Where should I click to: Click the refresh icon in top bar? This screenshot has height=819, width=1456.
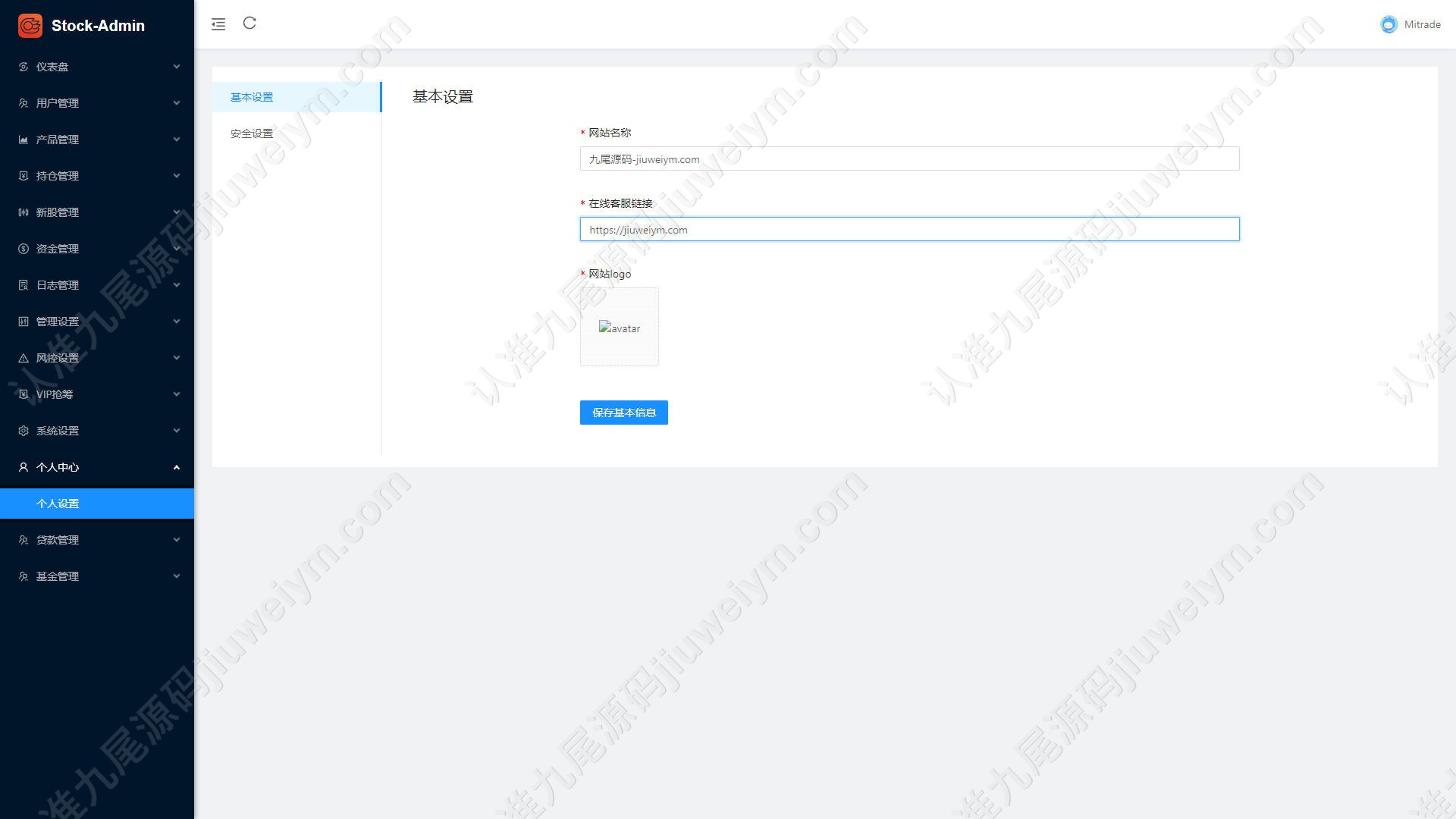coord(249,24)
